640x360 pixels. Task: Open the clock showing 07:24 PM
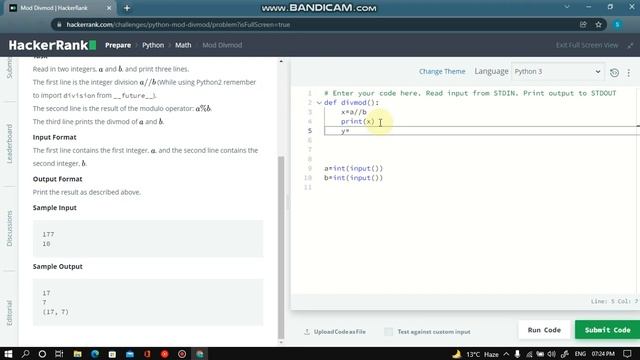(603, 354)
